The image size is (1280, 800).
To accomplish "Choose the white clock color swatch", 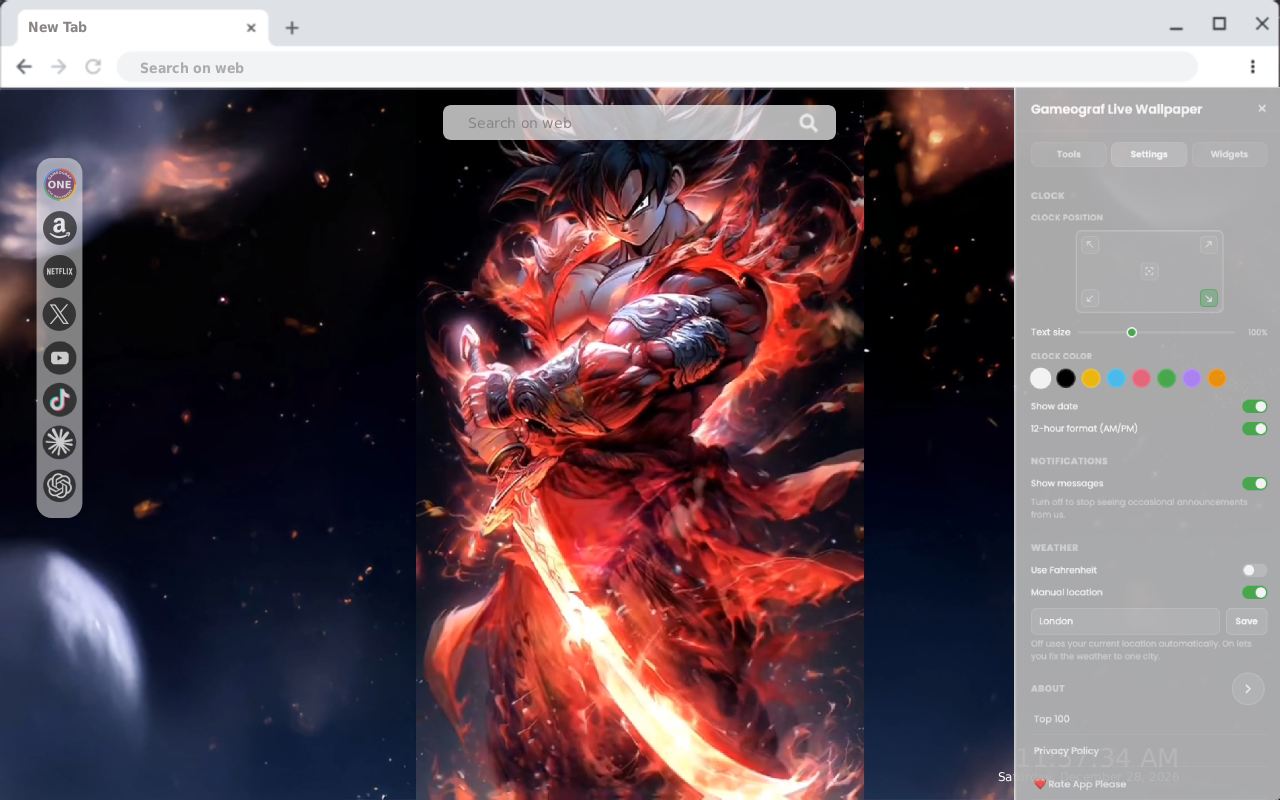I will 1041,378.
